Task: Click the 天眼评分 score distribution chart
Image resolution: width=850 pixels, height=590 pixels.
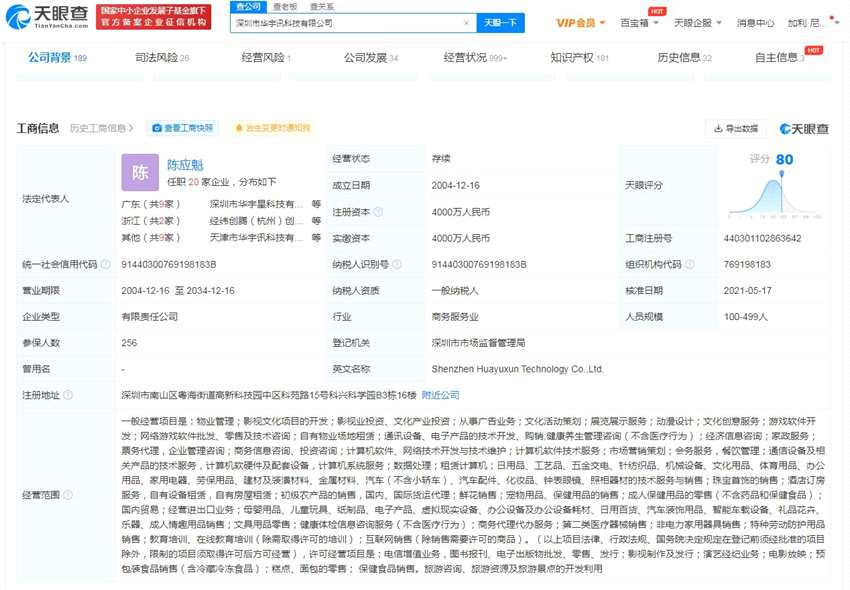Action: pos(775,196)
